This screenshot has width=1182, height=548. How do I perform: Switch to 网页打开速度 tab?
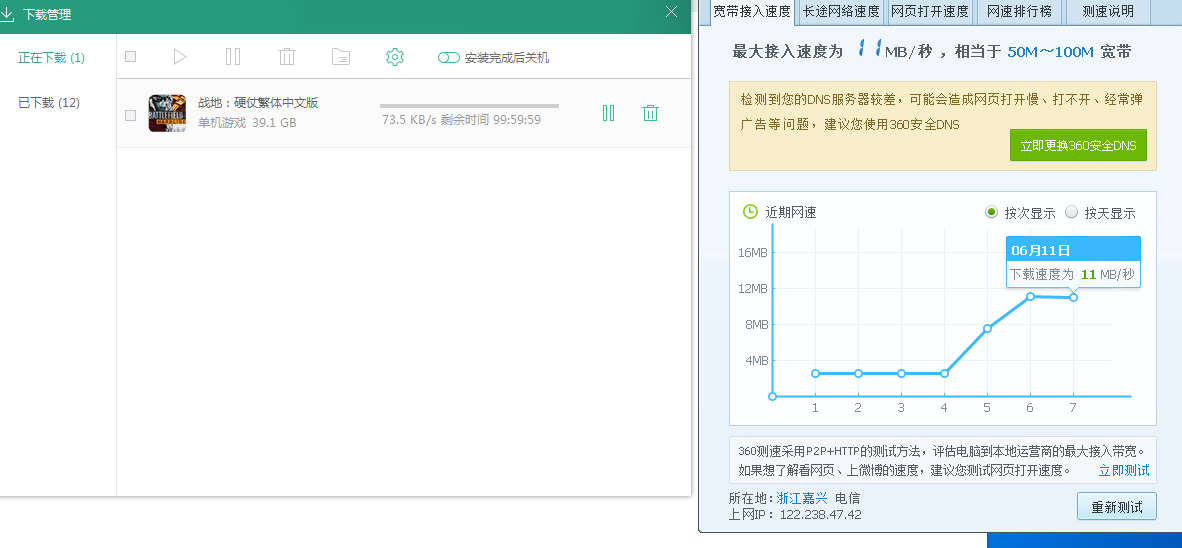[931, 11]
